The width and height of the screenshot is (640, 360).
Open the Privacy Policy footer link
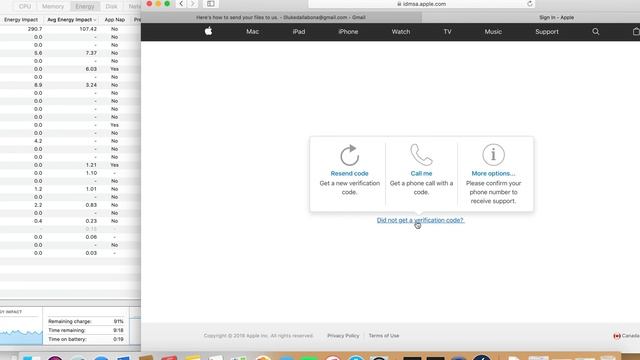[x=343, y=336]
